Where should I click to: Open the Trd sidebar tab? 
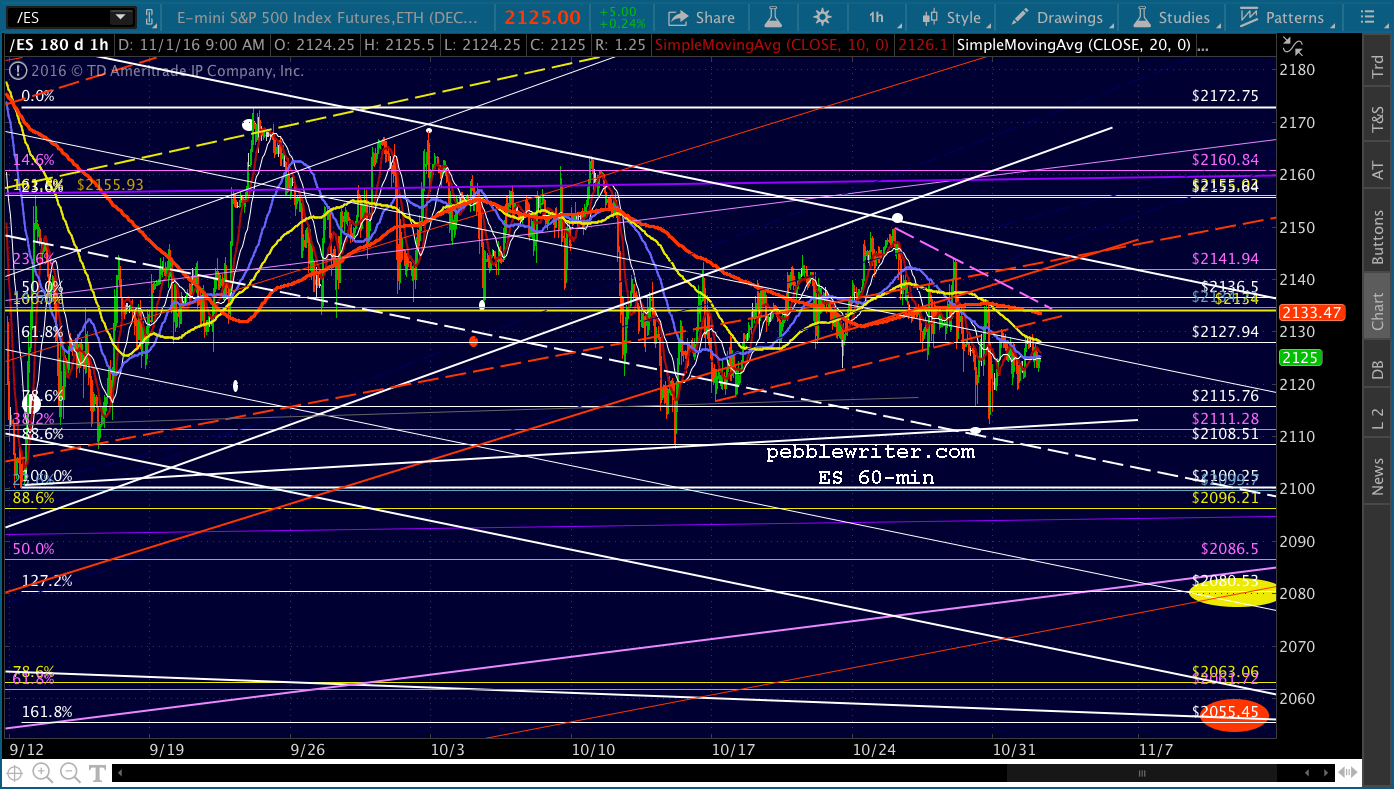coord(1377,67)
